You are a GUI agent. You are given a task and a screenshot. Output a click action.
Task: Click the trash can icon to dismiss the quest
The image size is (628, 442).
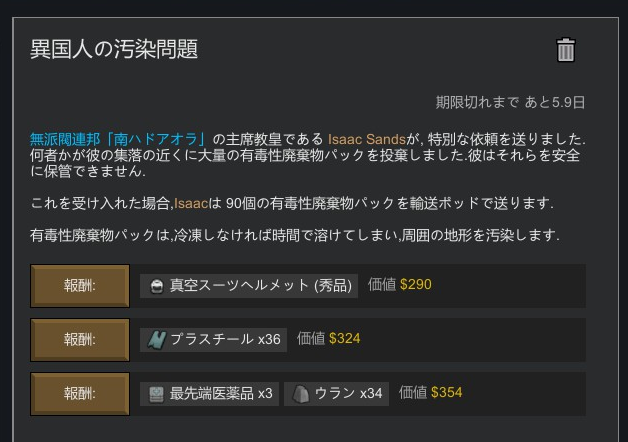[x=566, y=50]
